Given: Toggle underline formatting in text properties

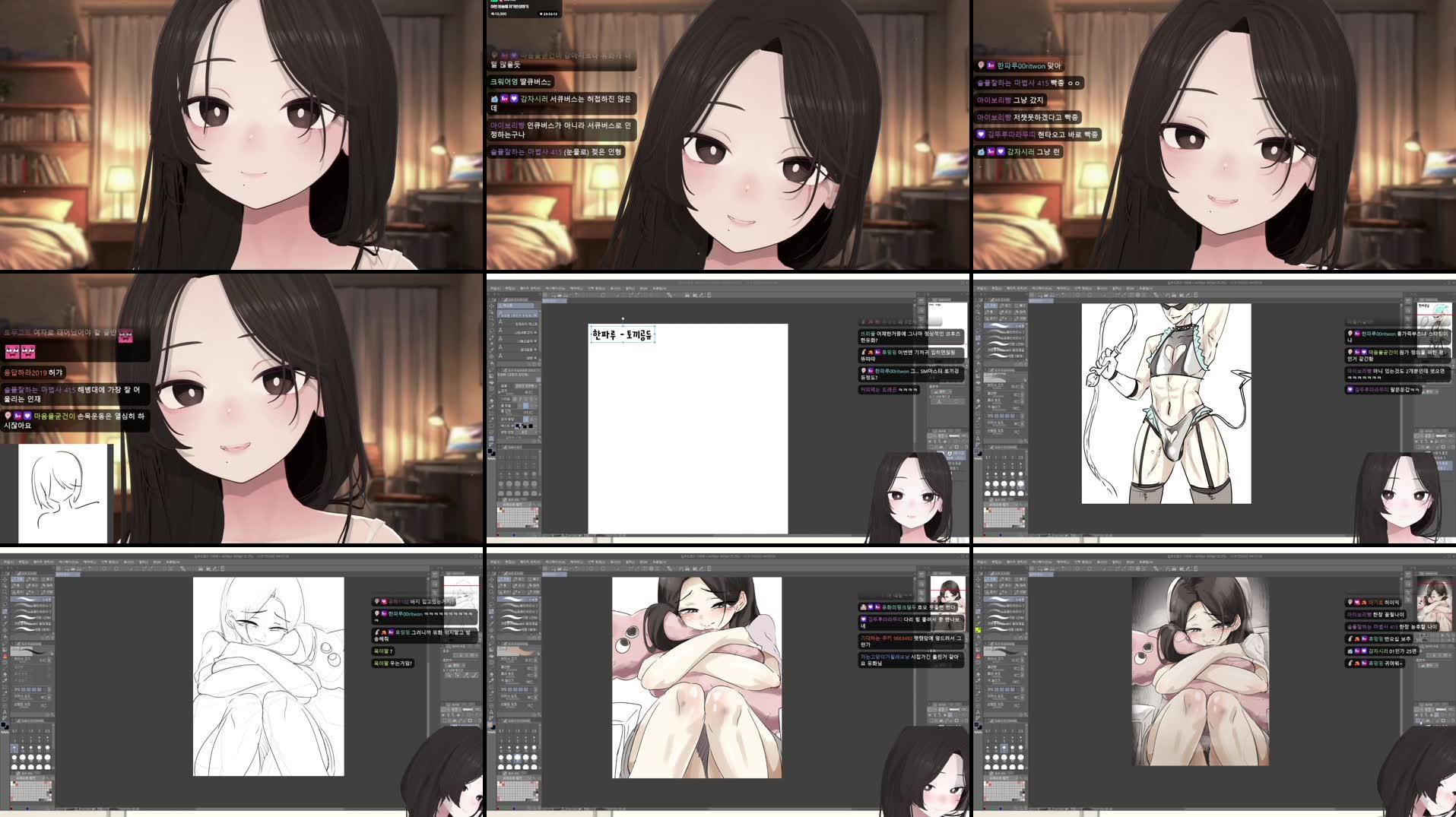Looking at the screenshot, I should point(524,397).
